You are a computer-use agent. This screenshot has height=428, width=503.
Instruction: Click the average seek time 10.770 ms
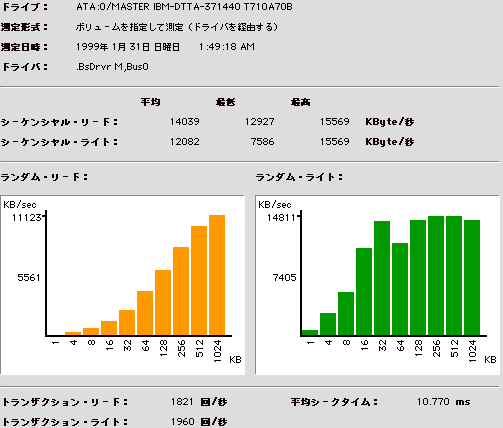click(443, 402)
